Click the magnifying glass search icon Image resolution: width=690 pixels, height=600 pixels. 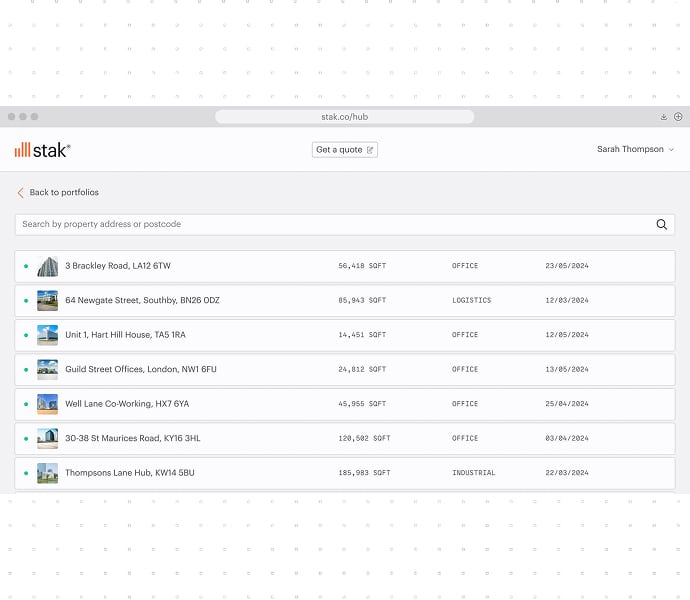tap(661, 225)
